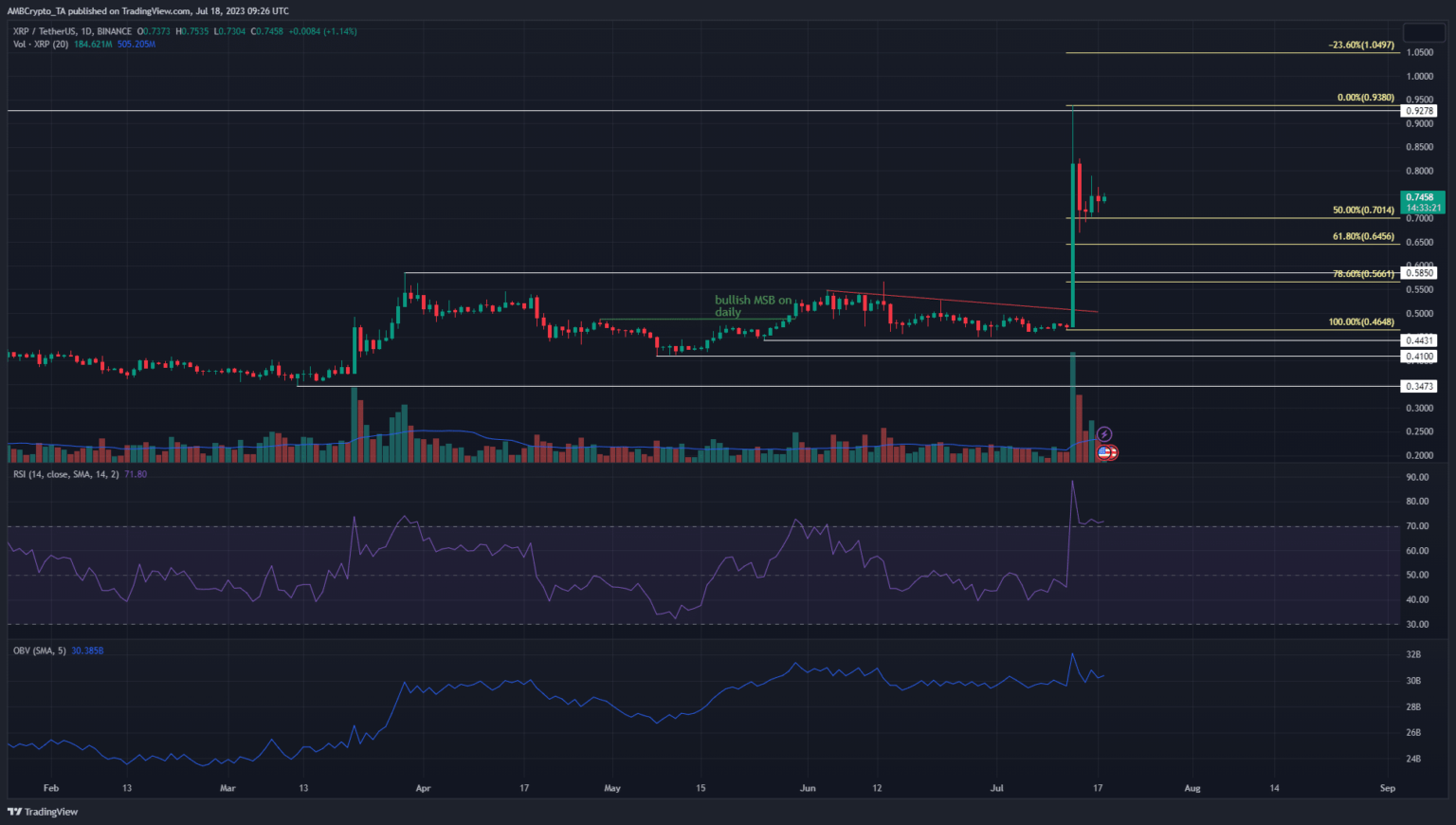
Task: Select the 0.4431 support level label
Action: point(1419,340)
